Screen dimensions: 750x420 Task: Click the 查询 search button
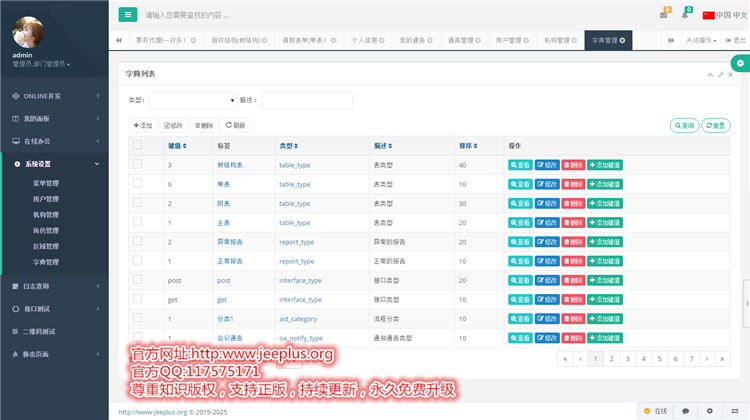click(x=684, y=125)
